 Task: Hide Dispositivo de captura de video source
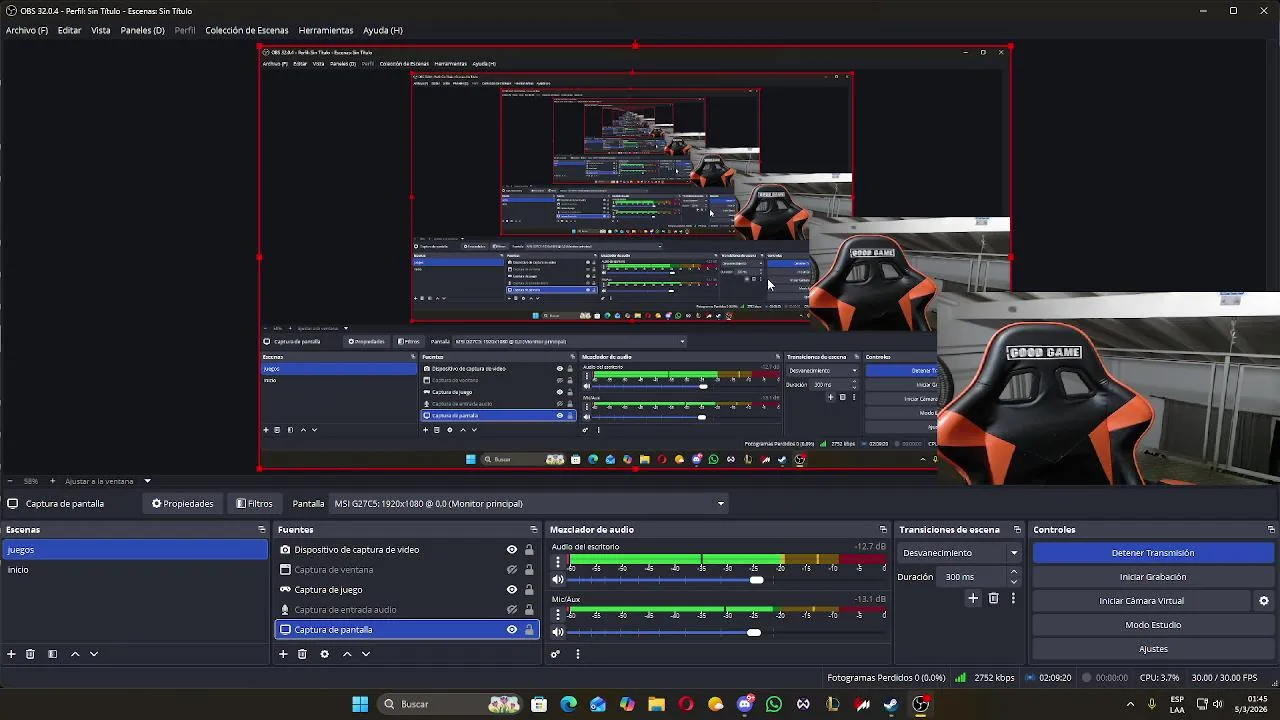click(x=512, y=550)
